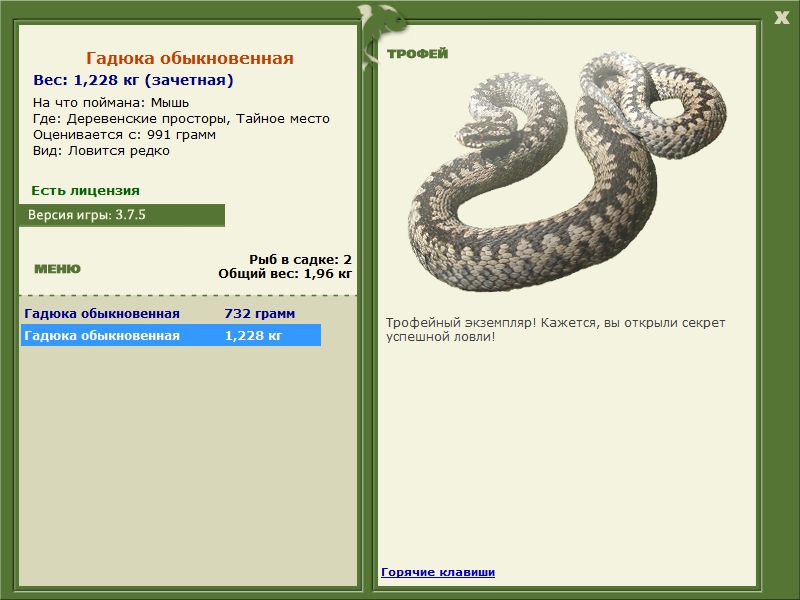Click the На что поймана: Мышь line
800x600 pixels.
pyautogui.click(x=111, y=103)
